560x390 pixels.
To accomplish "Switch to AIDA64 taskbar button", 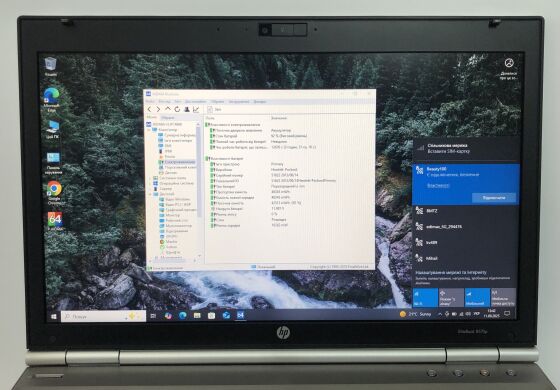I will pos(241,316).
